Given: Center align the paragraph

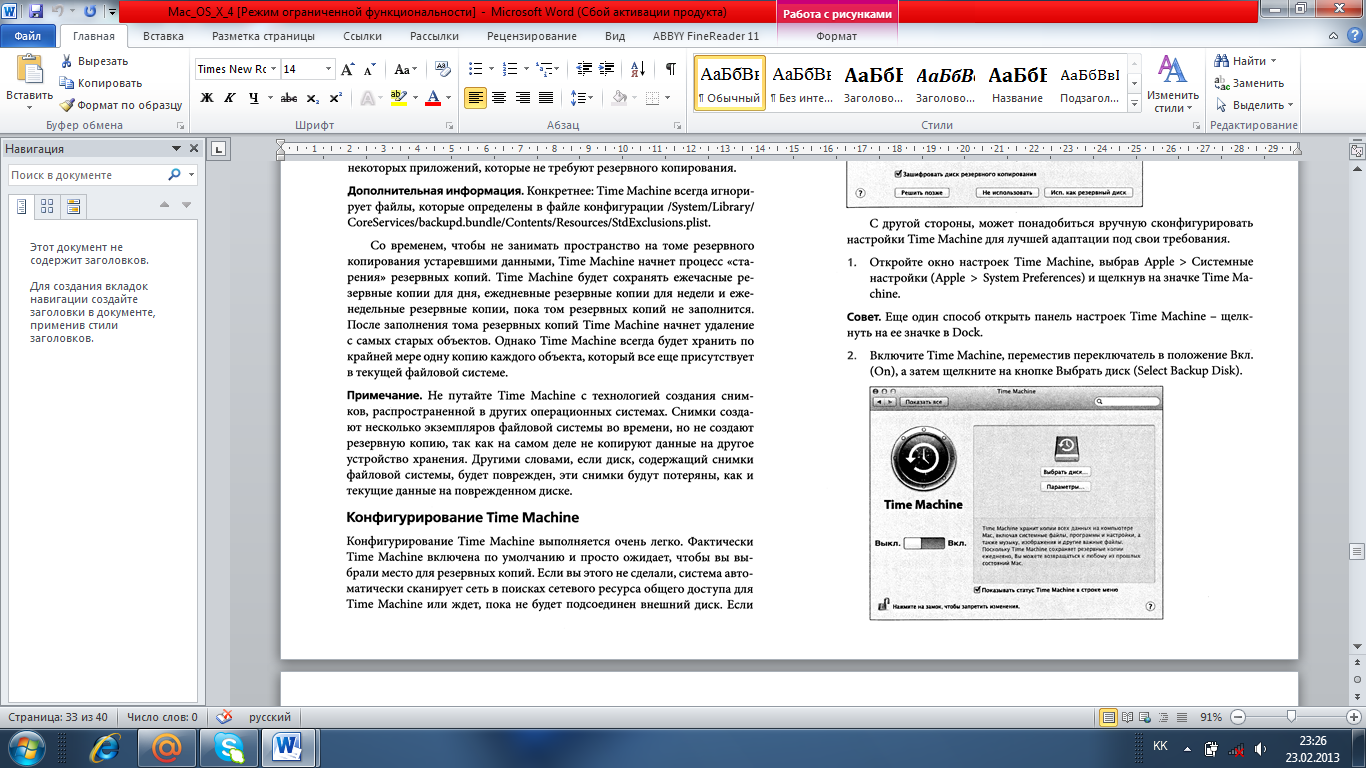Looking at the screenshot, I should 498,98.
